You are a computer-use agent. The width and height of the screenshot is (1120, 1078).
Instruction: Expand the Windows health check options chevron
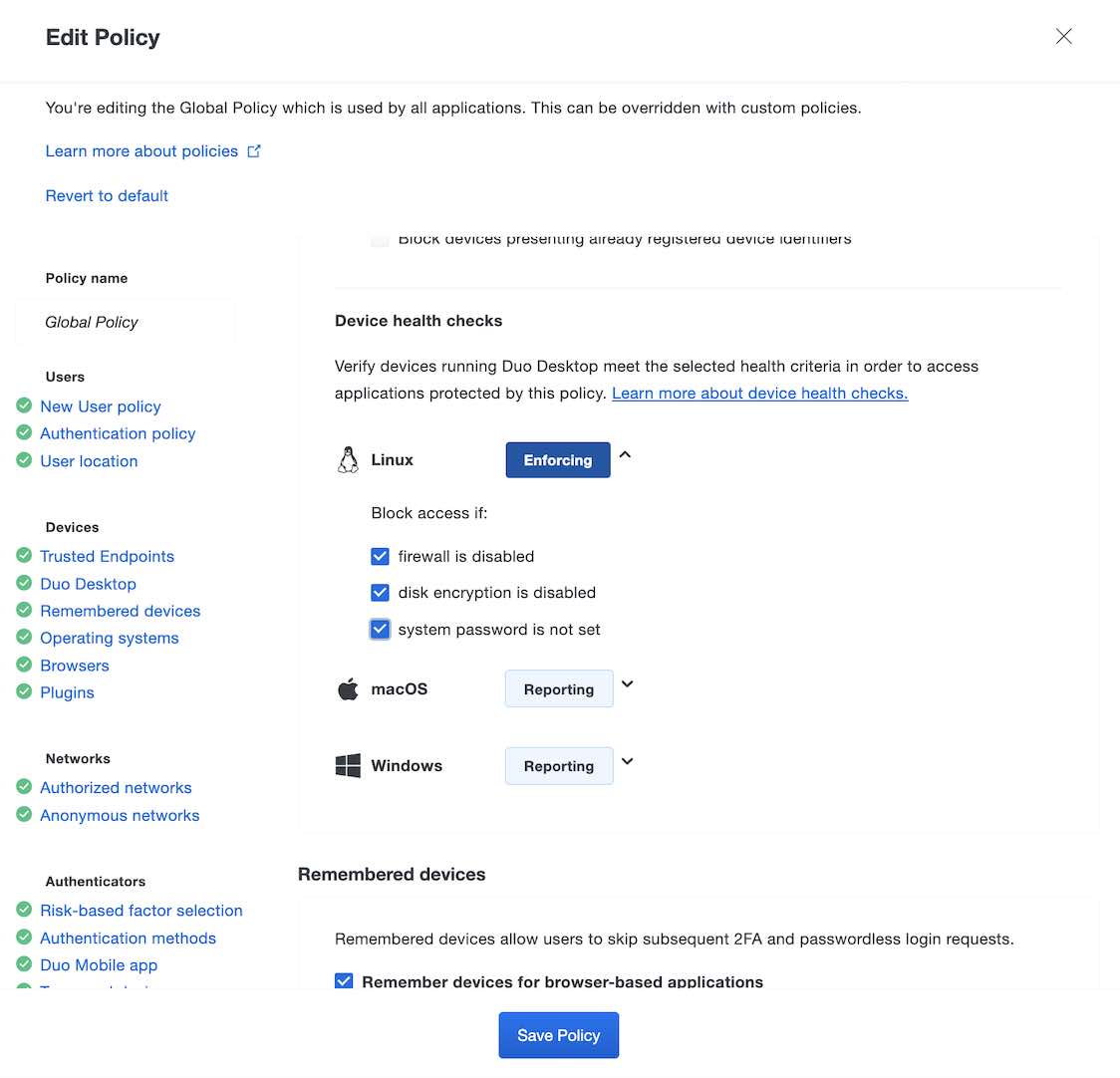pyautogui.click(x=627, y=761)
